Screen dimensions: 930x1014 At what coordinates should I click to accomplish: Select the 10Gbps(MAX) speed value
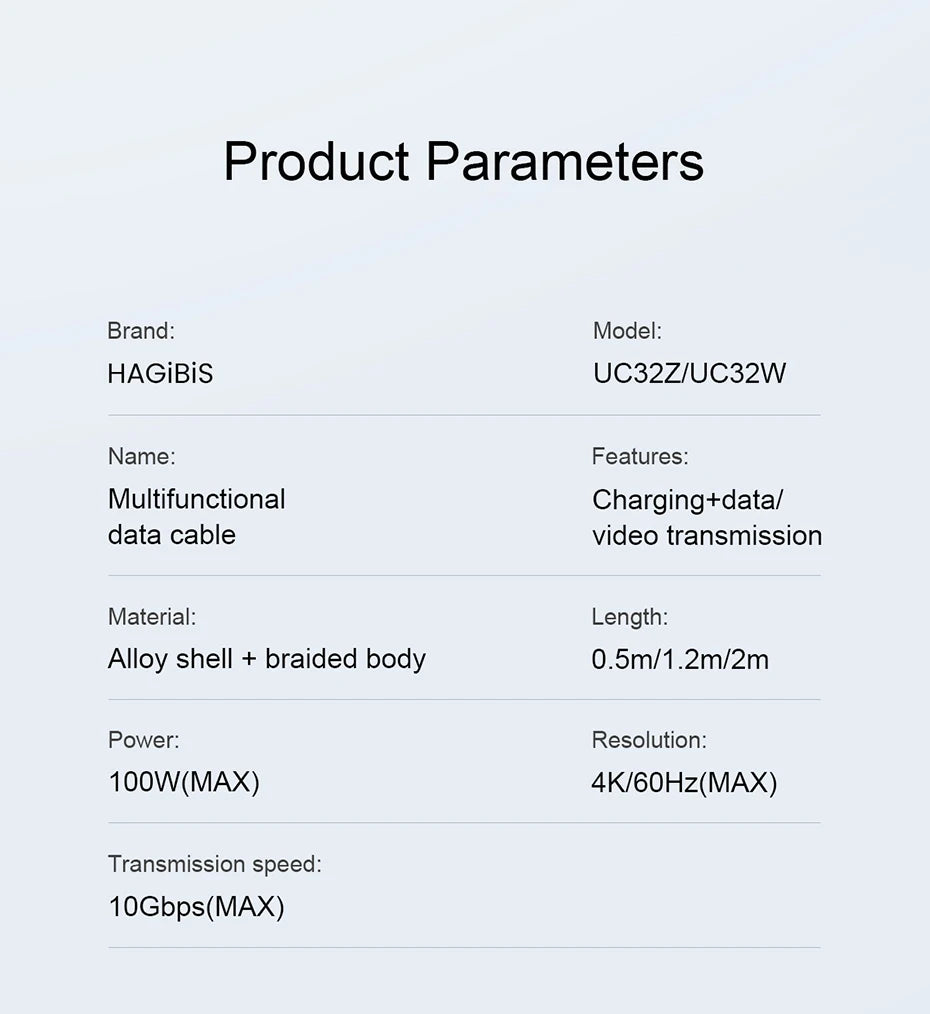point(196,907)
